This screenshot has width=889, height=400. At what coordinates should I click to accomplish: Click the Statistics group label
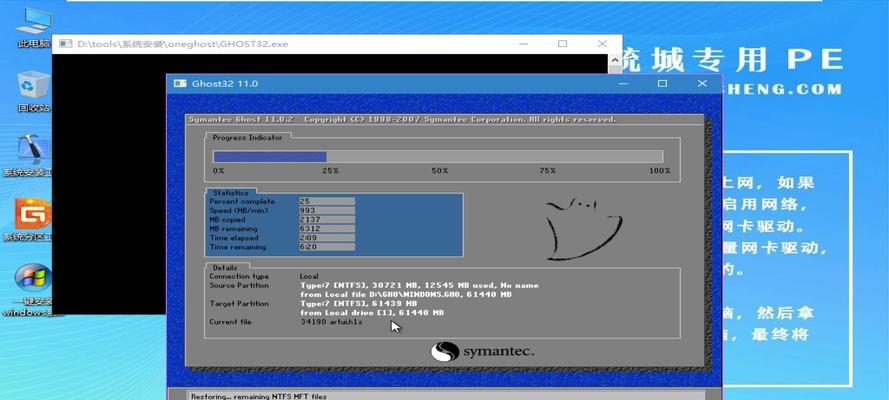tap(231, 193)
